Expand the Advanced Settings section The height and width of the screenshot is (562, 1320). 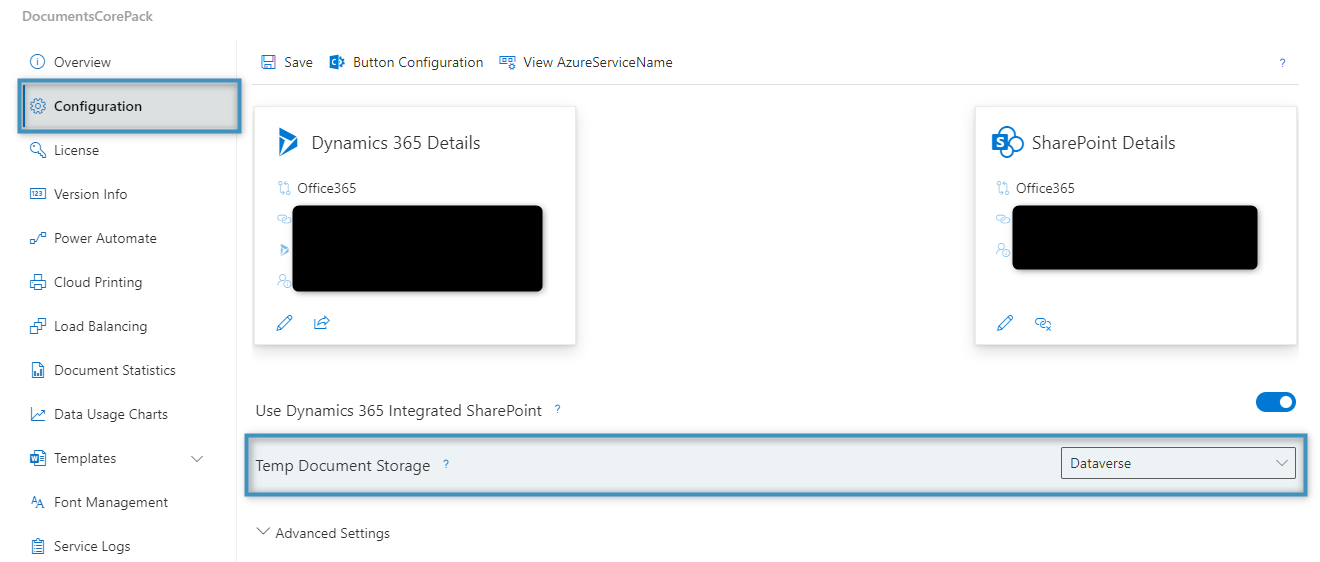tap(323, 533)
